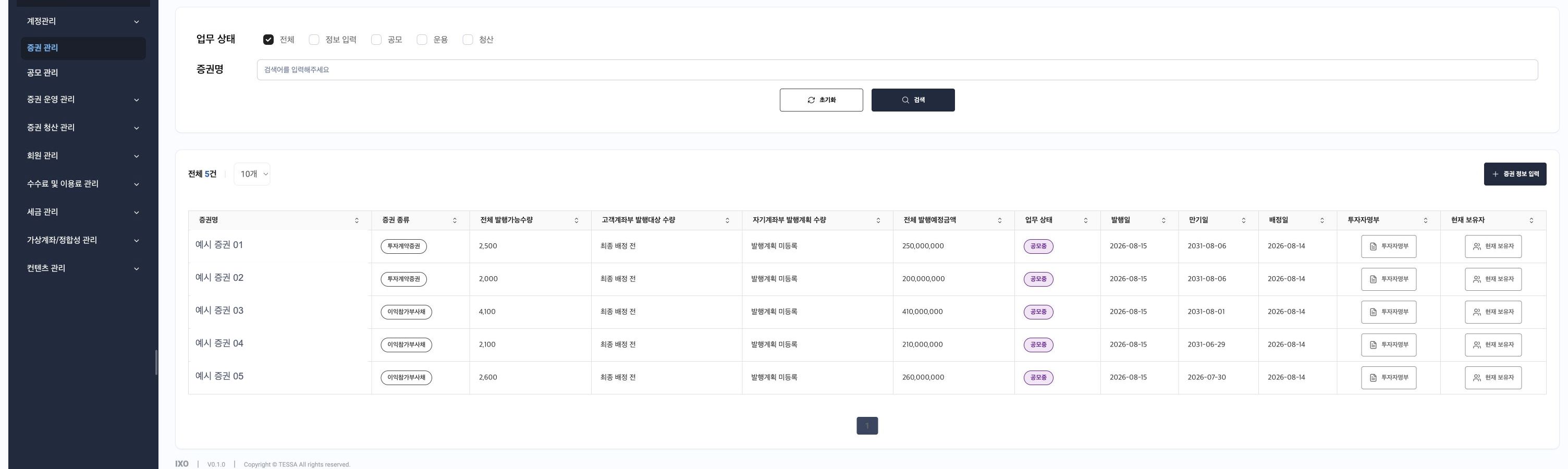Expand the 회원 관리 sidebar section
Viewport: 1568px width, 469px height.
click(83, 156)
